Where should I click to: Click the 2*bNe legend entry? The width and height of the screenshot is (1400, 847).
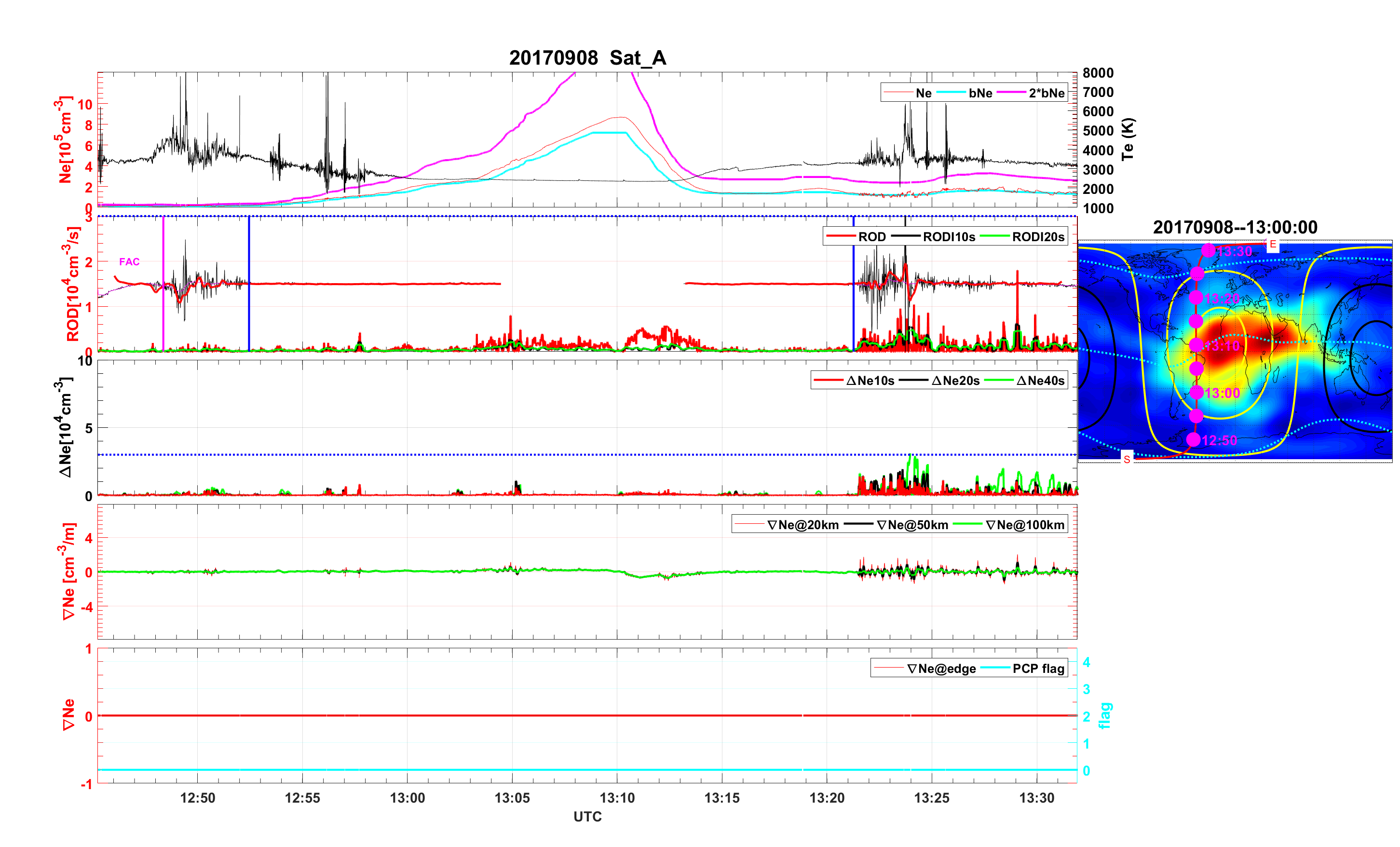(x=1046, y=93)
